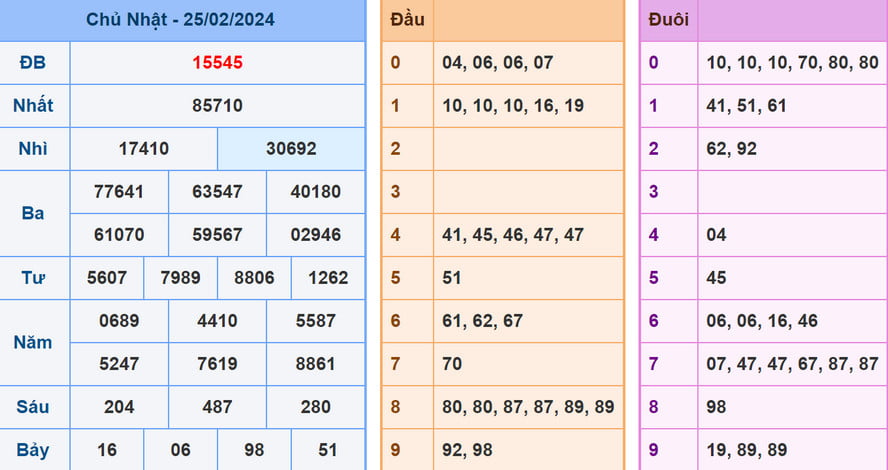
Task: Click Đầu row values 80, 80, 87, 87, 89, 89
Action: click(x=528, y=407)
